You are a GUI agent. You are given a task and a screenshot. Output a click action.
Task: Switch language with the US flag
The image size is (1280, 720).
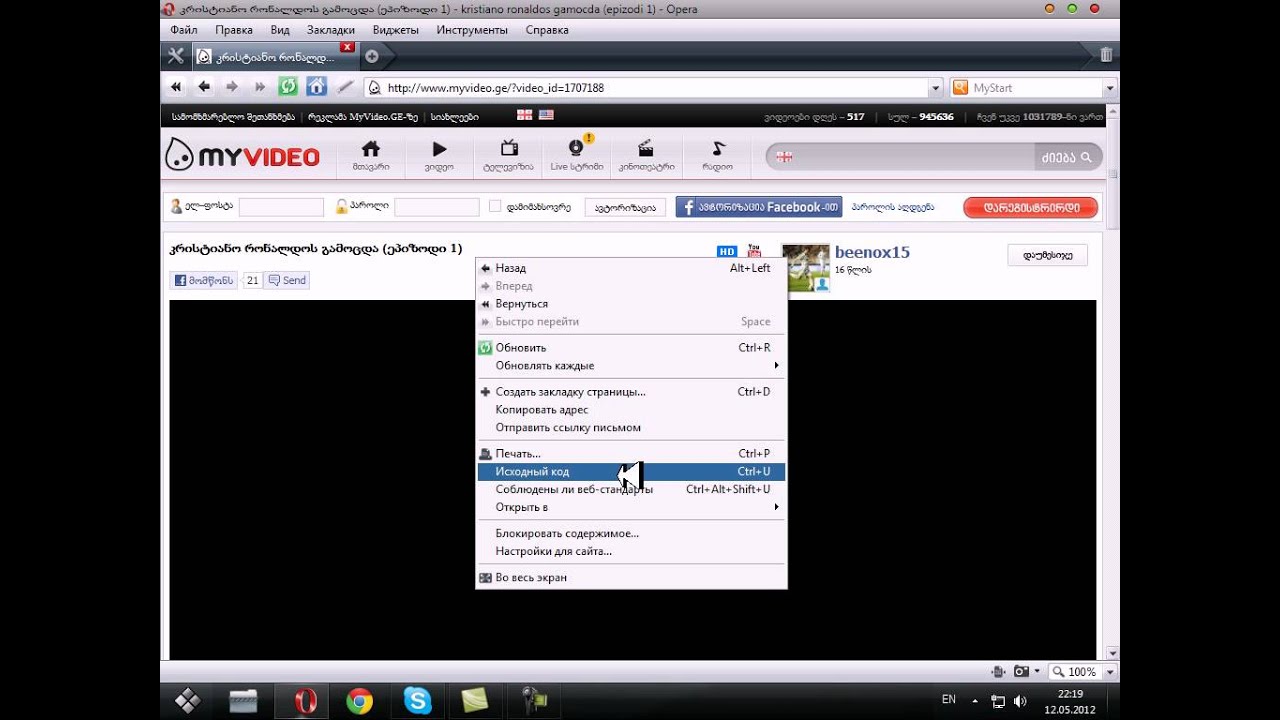pos(546,115)
